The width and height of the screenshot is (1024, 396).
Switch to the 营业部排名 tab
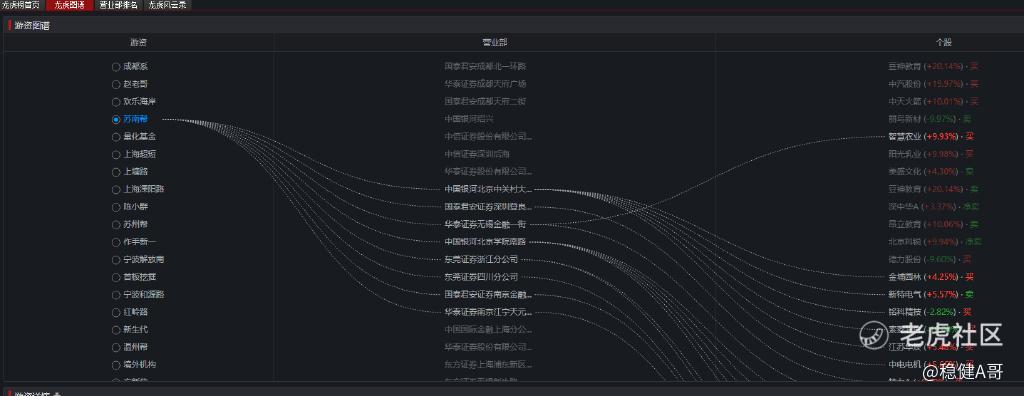(x=118, y=5)
